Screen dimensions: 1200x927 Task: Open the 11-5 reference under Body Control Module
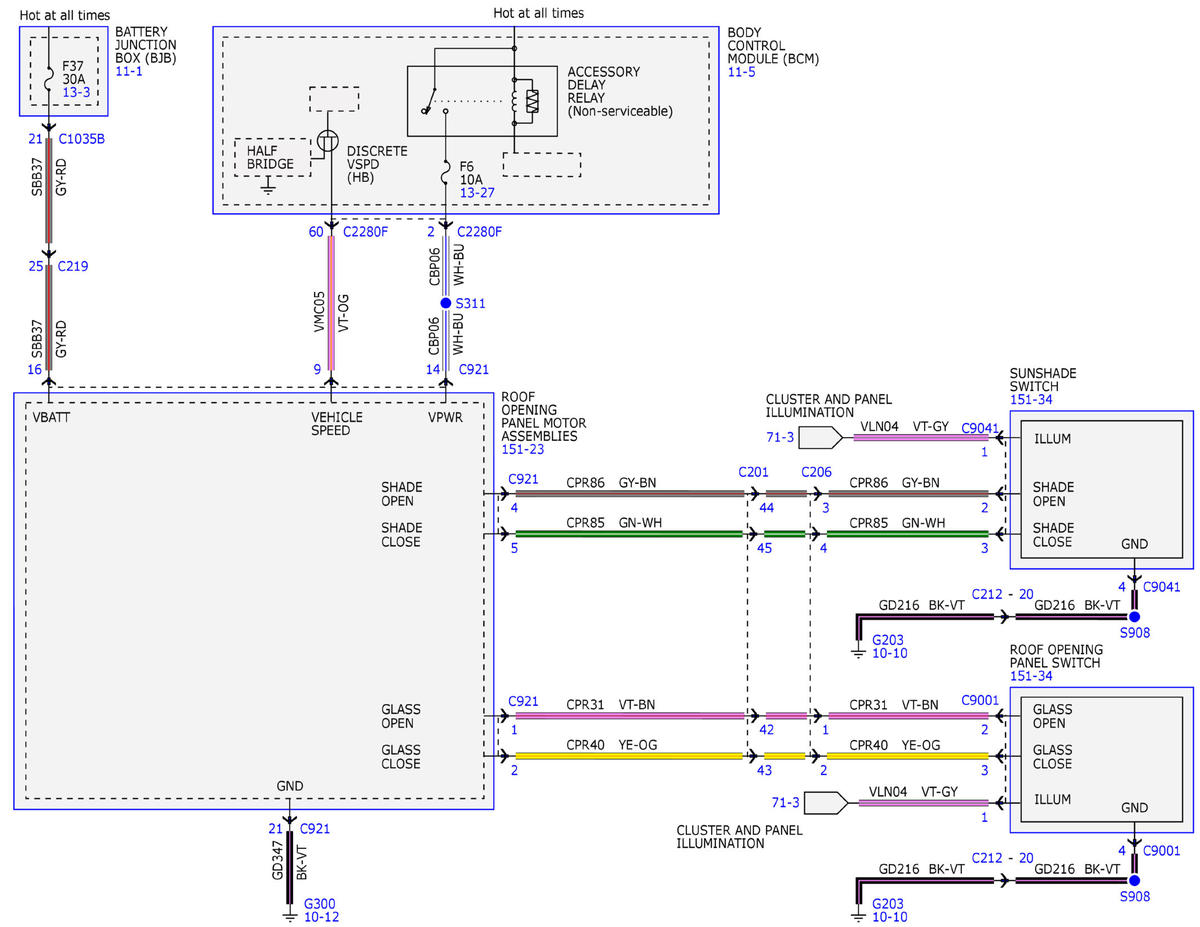click(741, 74)
